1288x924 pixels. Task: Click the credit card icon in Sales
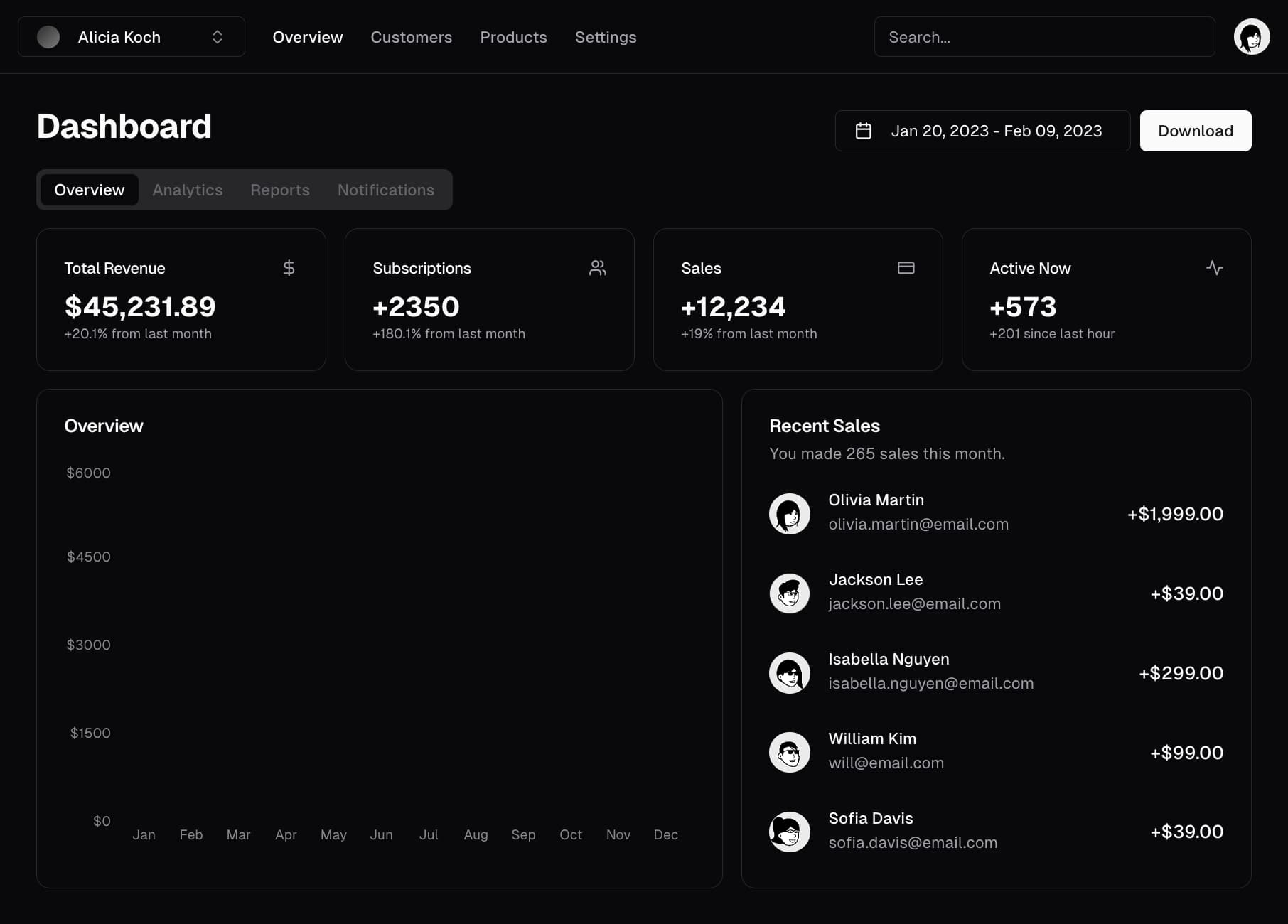(906, 268)
